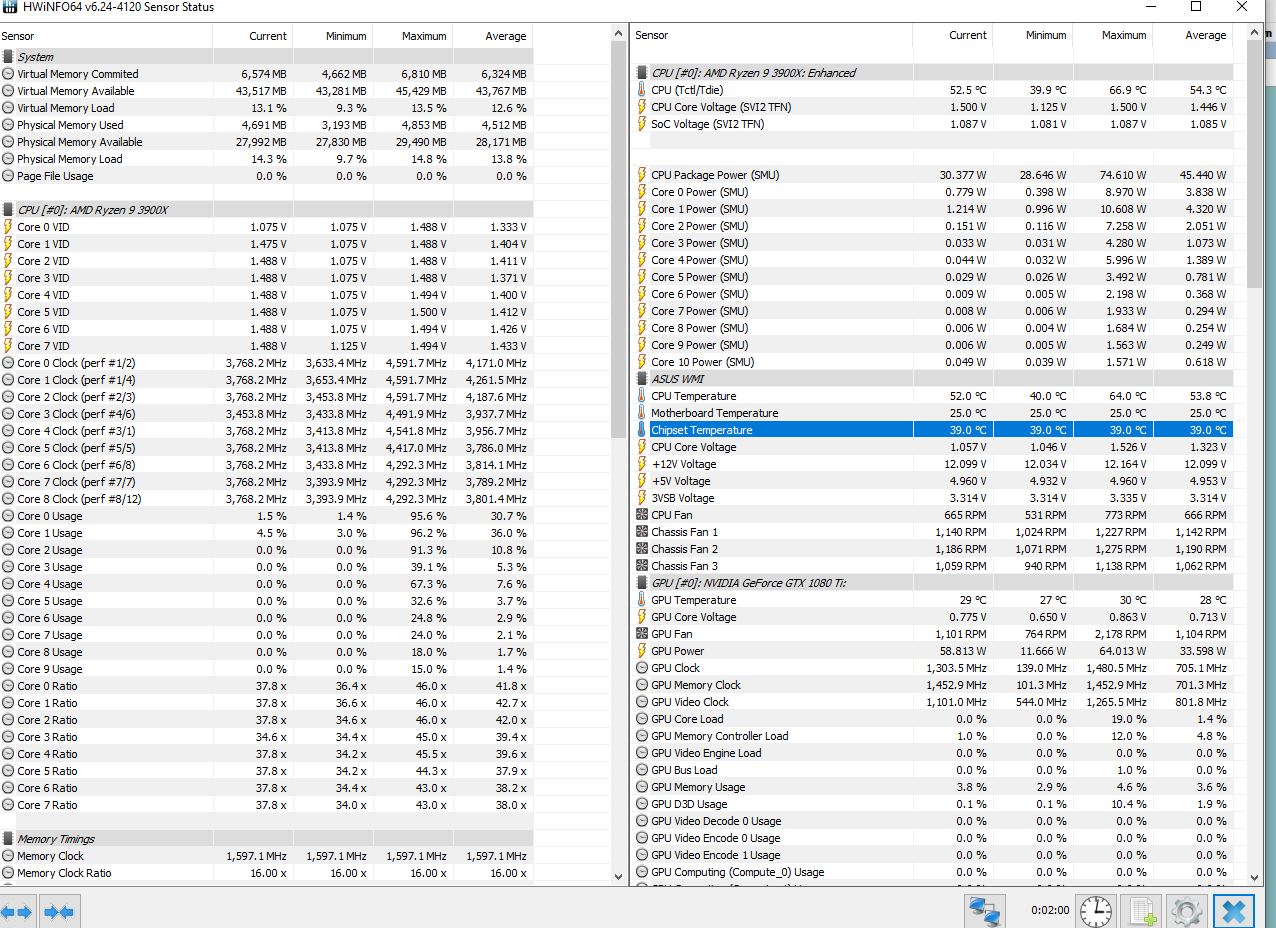Select the Virtual Memory Commited row
The height and width of the screenshot is (928, 1276).
pos(266,74)
